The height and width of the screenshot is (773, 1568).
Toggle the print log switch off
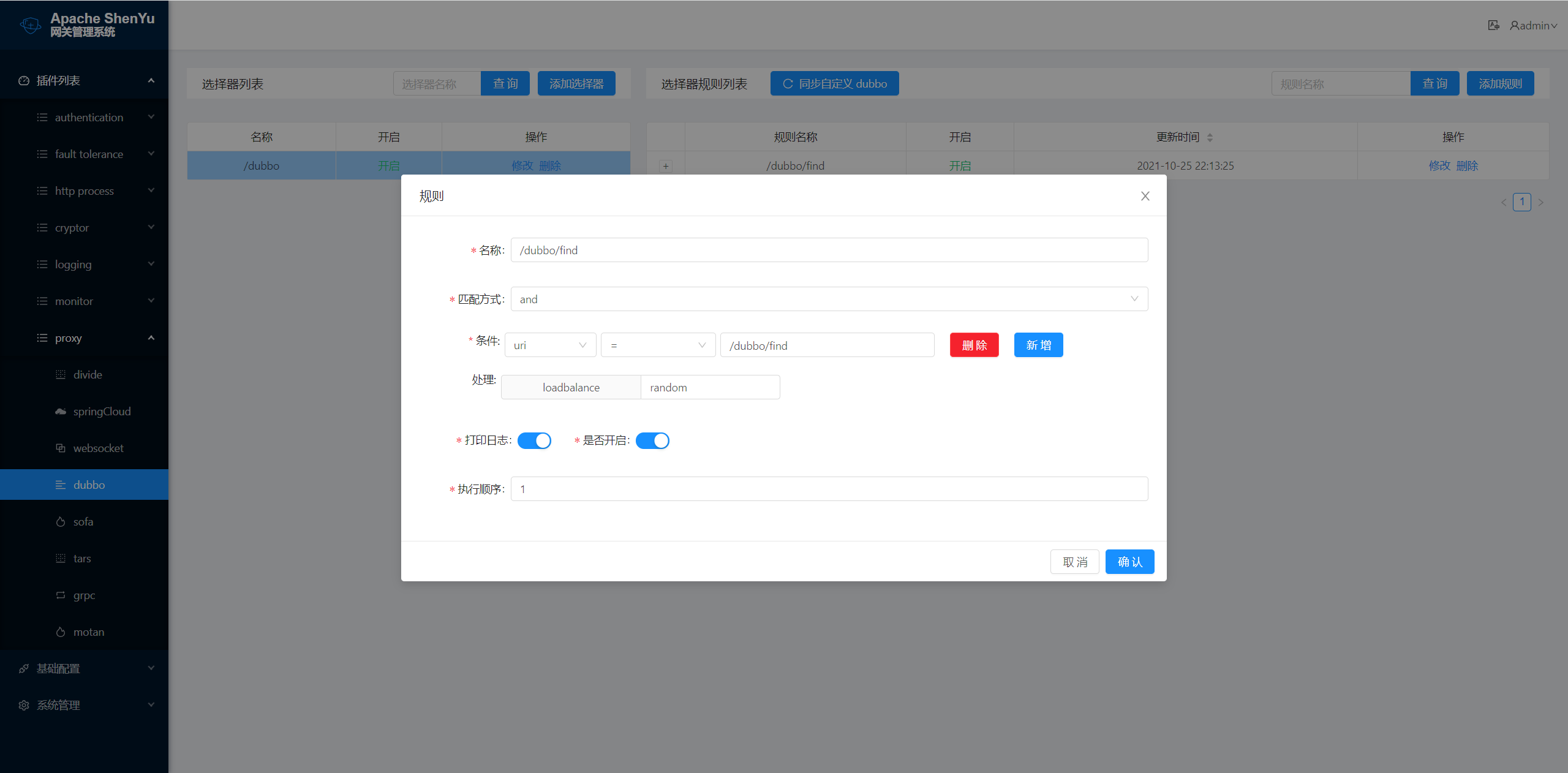[x=534, y=440]
